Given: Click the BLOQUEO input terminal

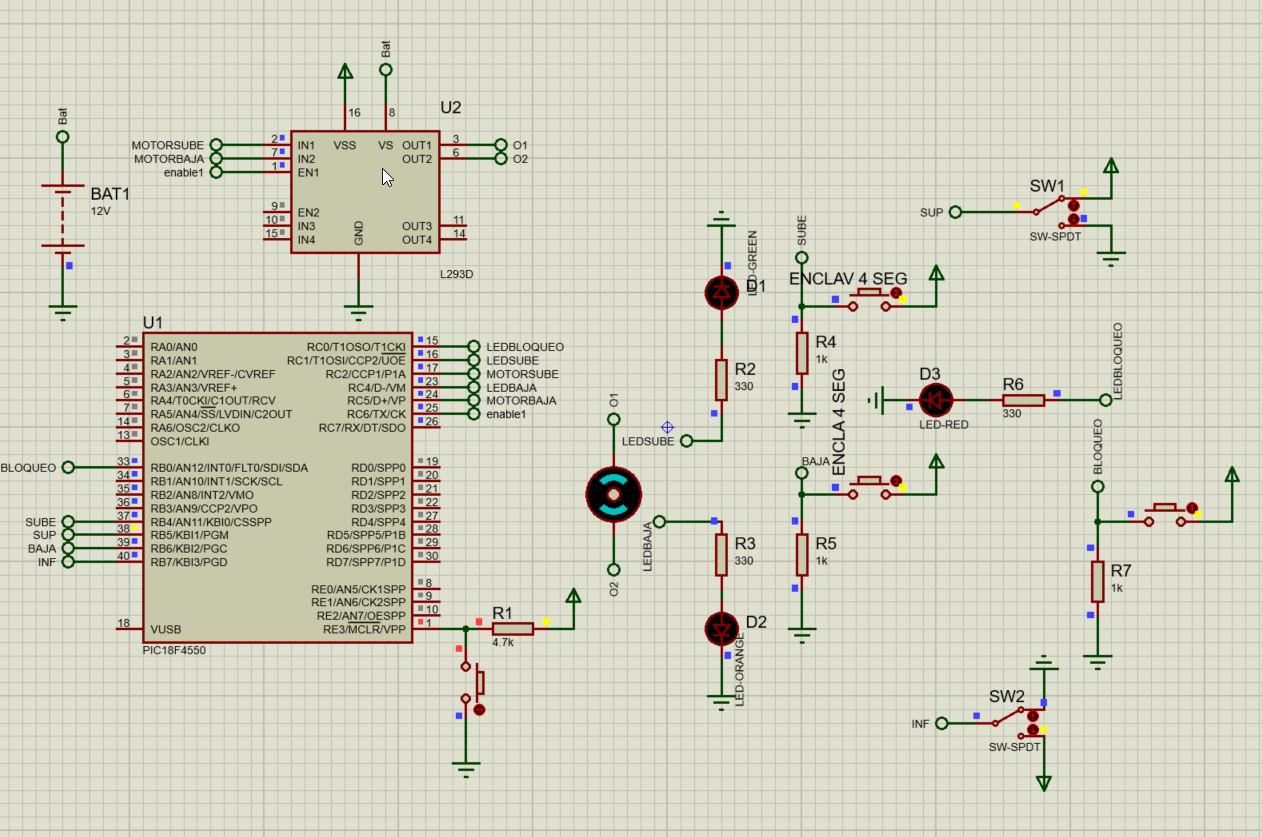Looking at the screenshot, I should (66, 466).
